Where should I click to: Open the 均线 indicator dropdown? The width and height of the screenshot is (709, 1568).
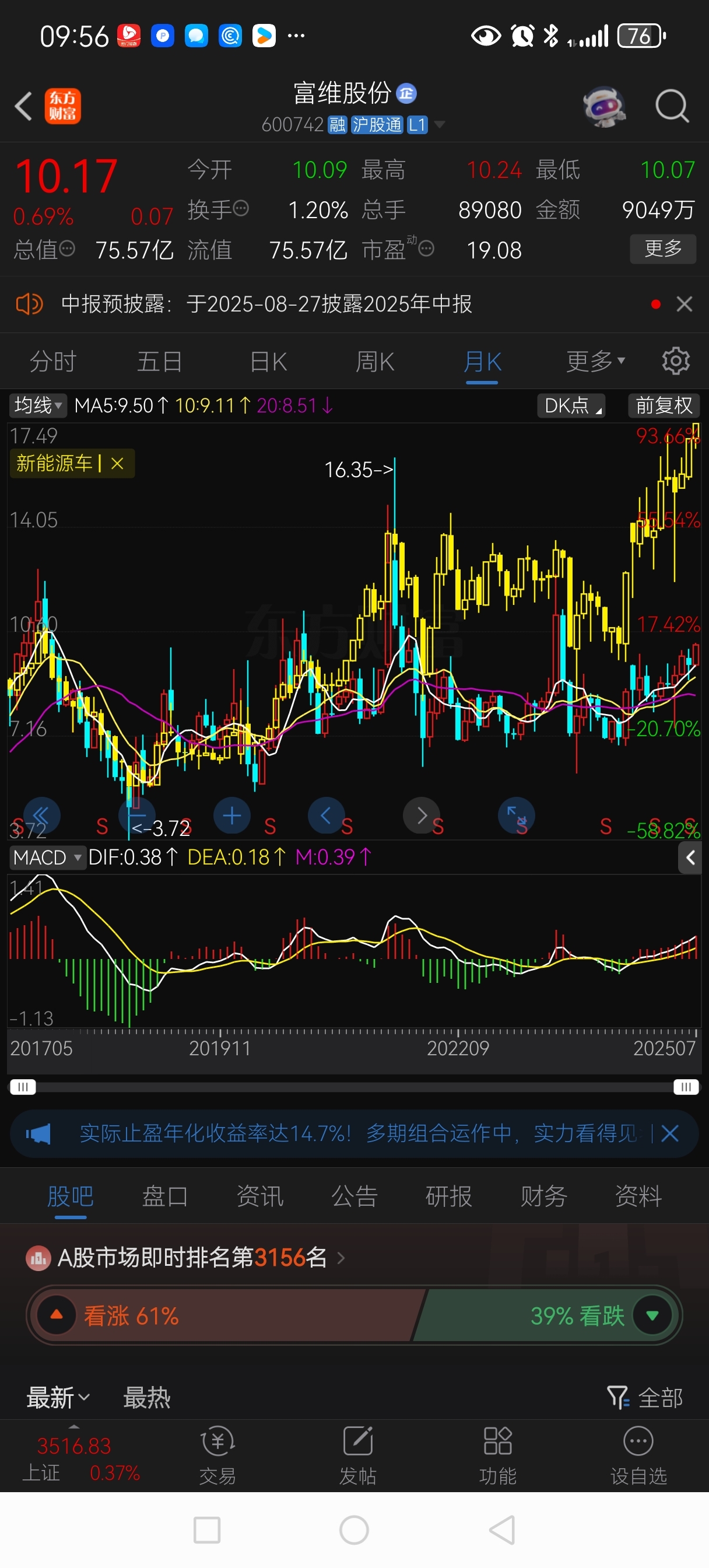click(38, 405)
